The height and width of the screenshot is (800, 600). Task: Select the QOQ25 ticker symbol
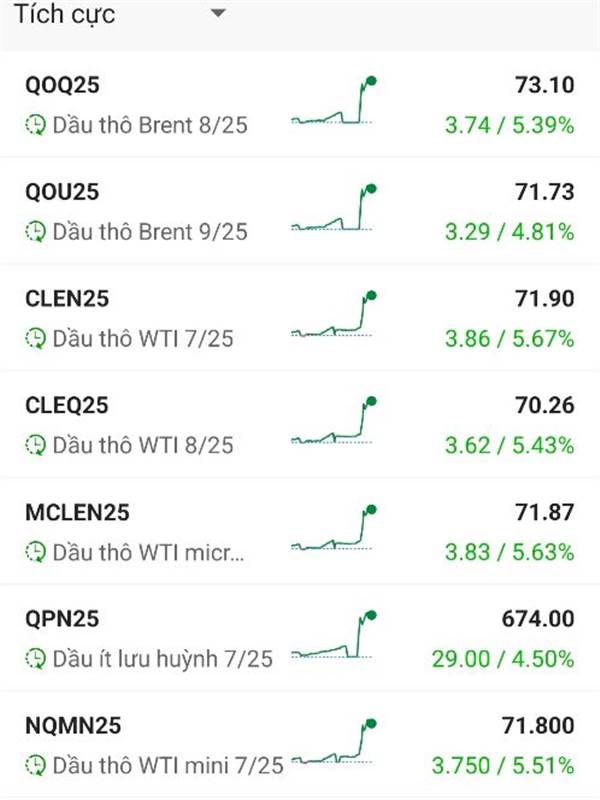tap(62, 85)
